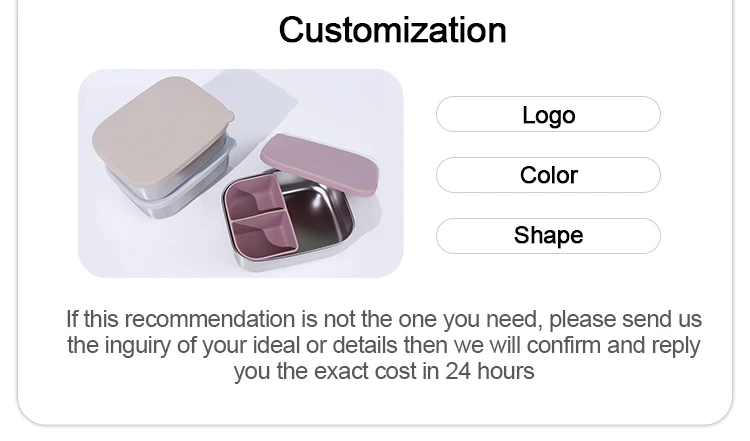Screen dimensions: 750x441
Task: Choose the Shape customization option
Action: pos(548,235)
